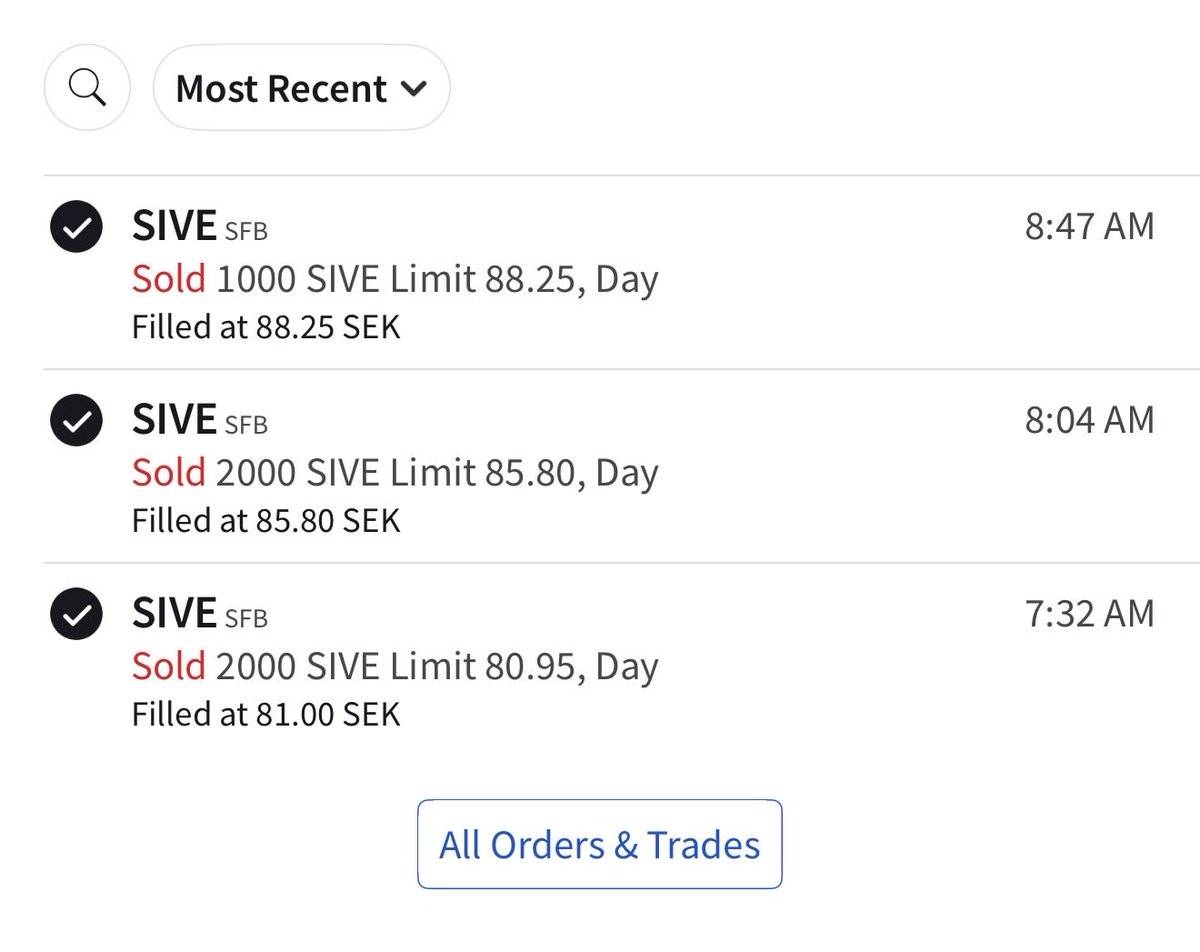Click the 8:47 AM timestamp
Screen dimensions: 1200x952
pos(1089,226)
